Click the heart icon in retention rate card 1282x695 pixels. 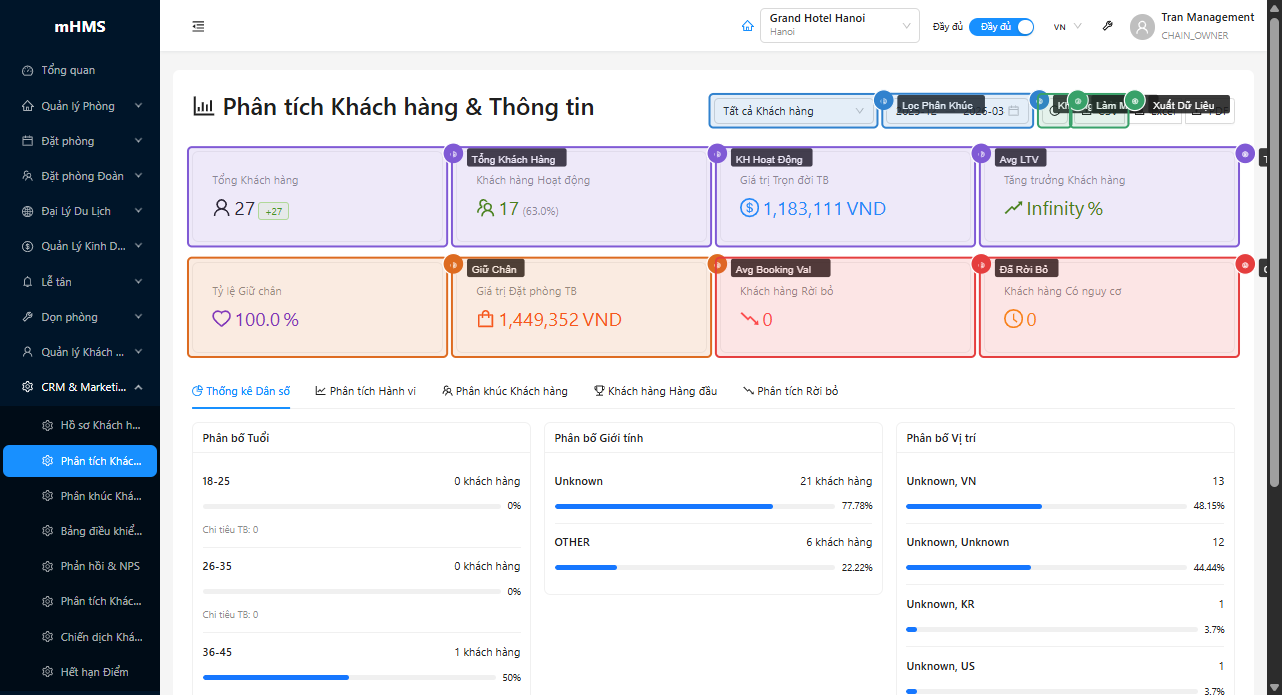click(x=221, y=320)
